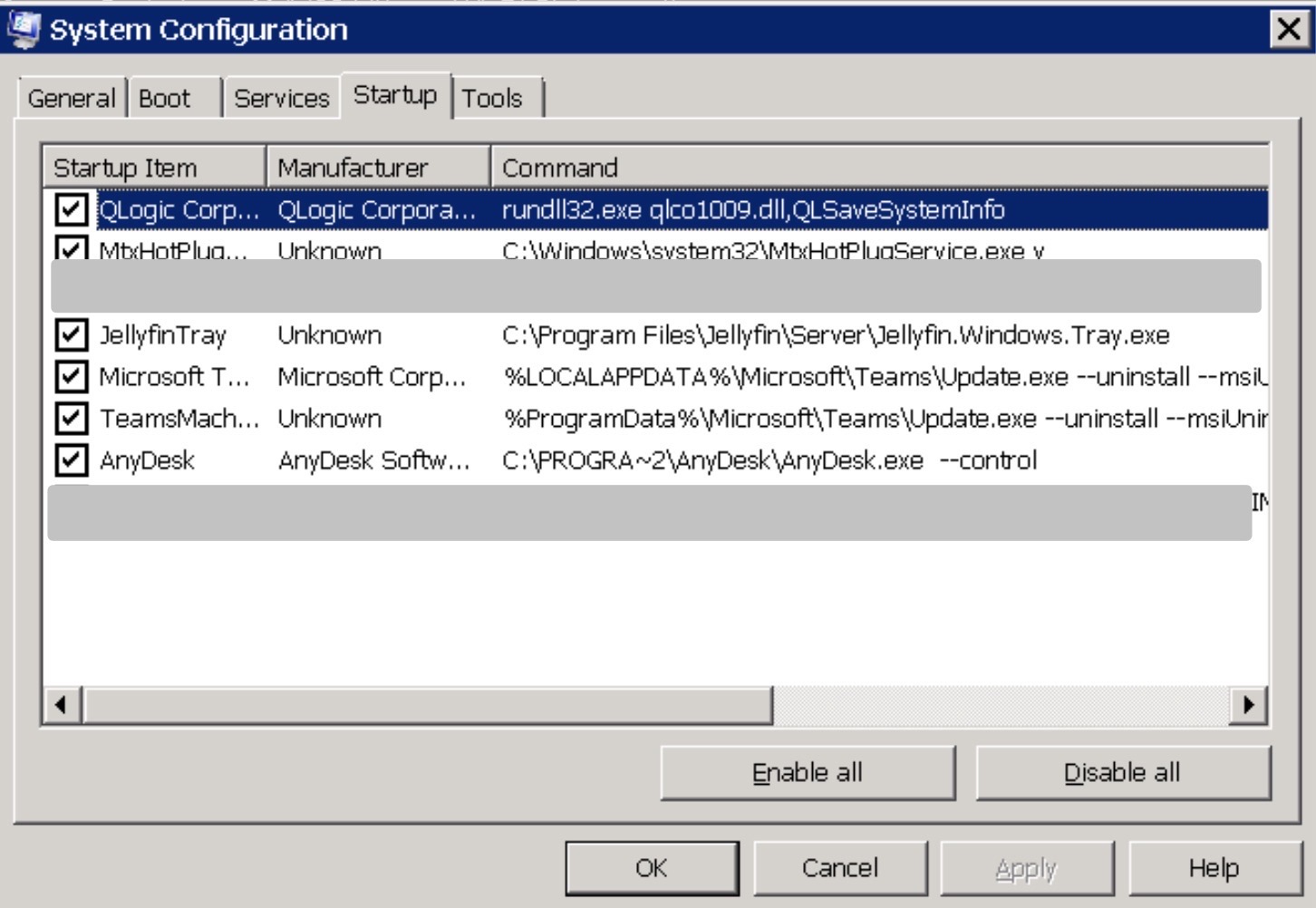Toggle the TeamsMachine startup checkbox

(x=71, y=419)
